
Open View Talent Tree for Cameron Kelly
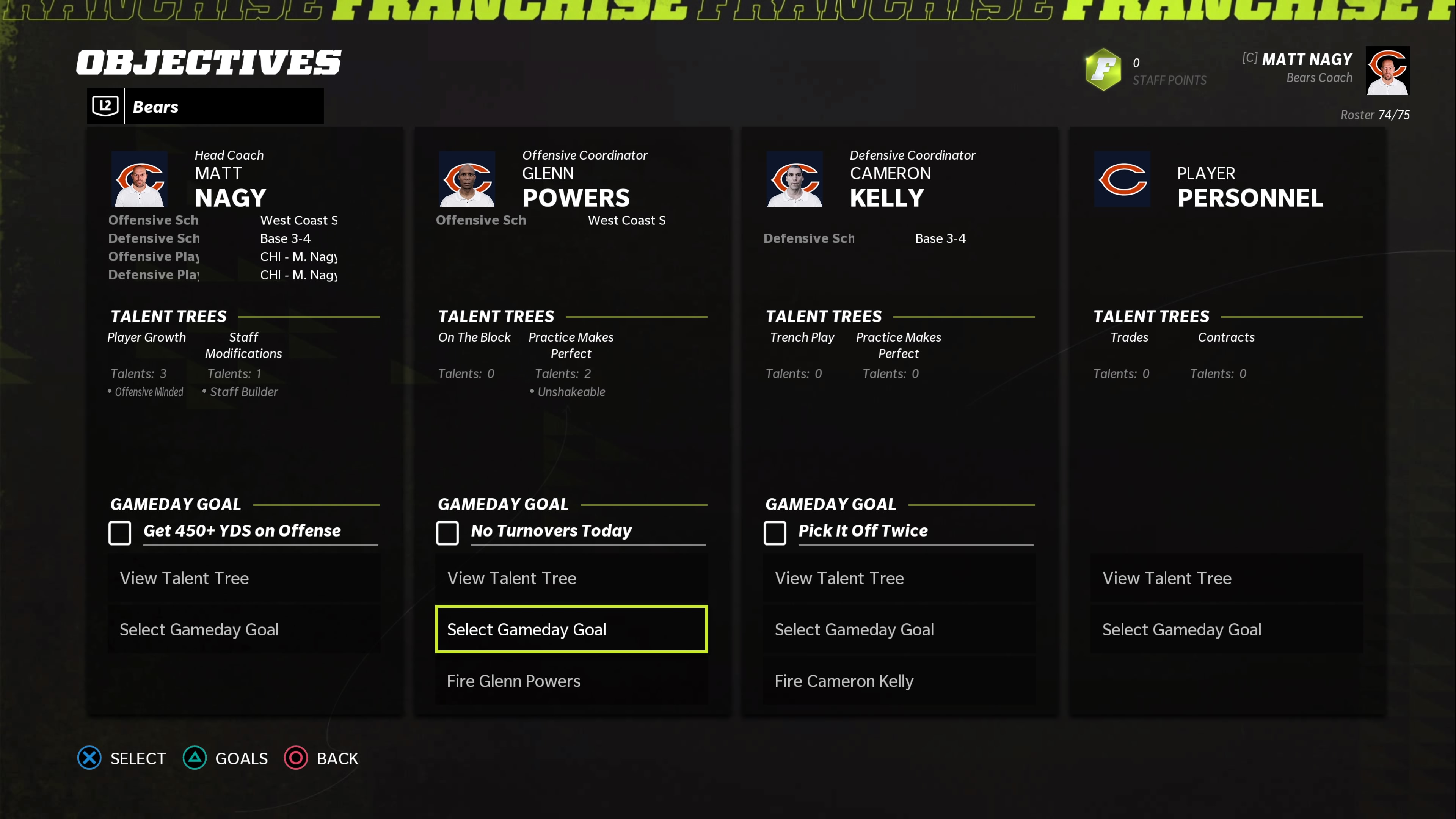899,577
